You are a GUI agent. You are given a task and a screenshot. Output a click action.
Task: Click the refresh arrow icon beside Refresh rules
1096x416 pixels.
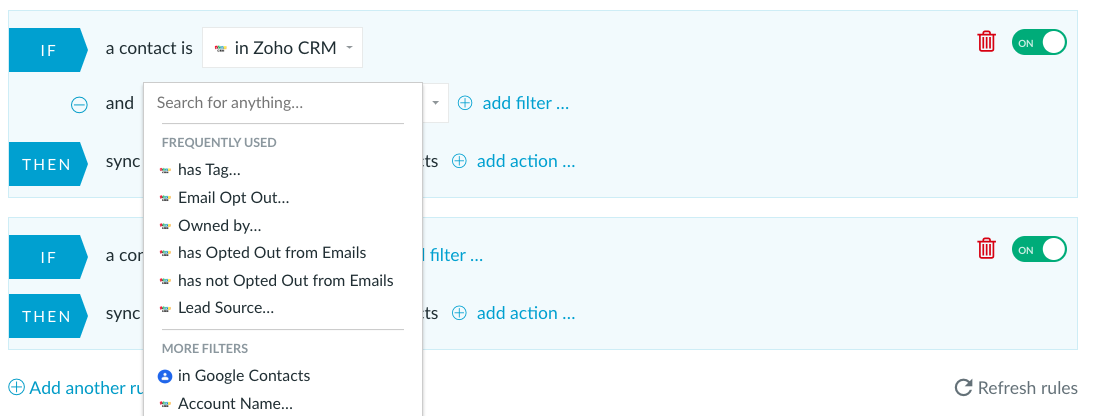pos(963,387)
